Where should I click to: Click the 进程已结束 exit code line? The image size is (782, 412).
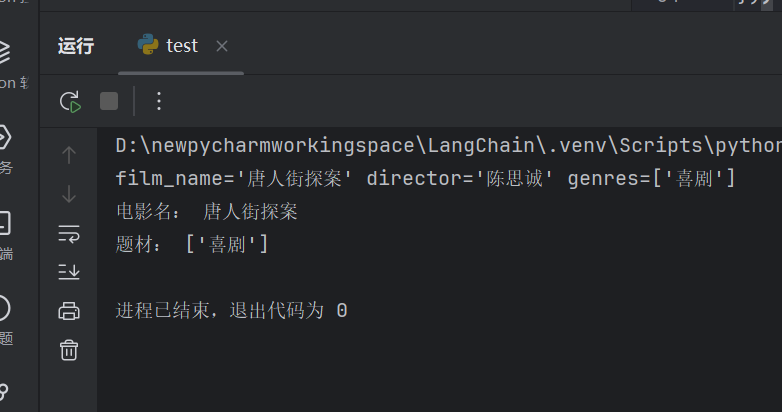231,311
